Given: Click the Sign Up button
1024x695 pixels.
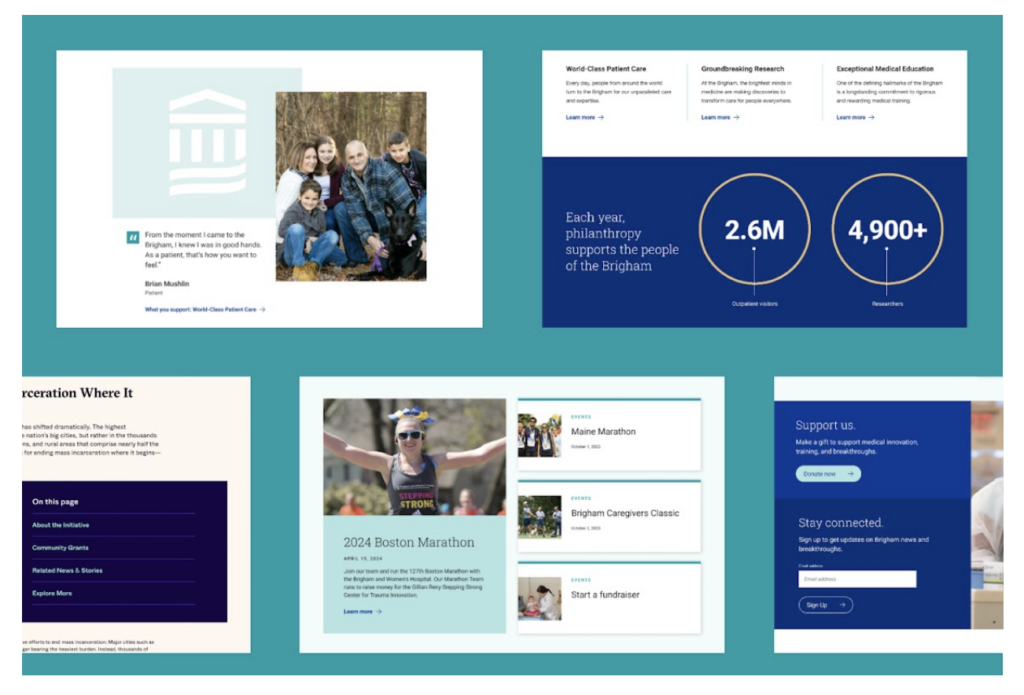Looking at the screenshot, I should click(x=825, y=605).
